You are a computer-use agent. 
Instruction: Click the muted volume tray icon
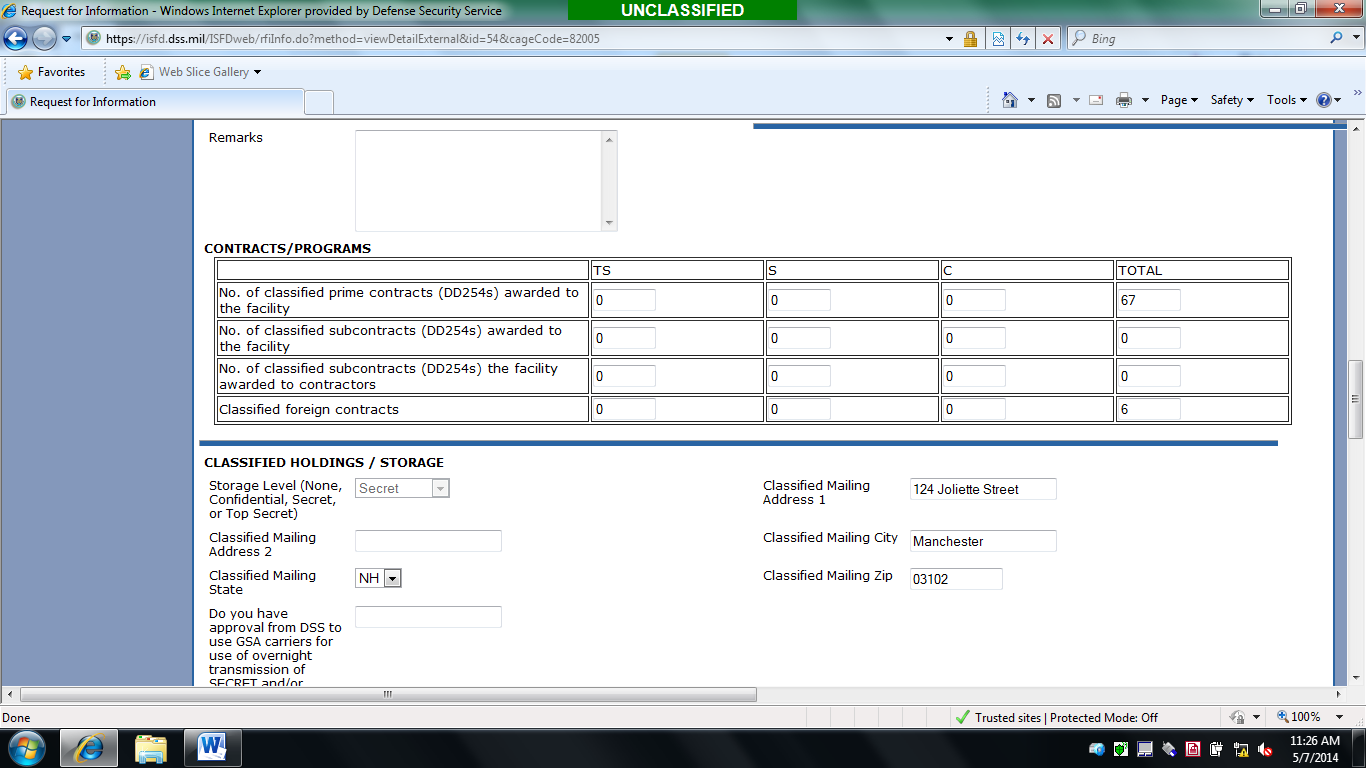click(1265, 749)
